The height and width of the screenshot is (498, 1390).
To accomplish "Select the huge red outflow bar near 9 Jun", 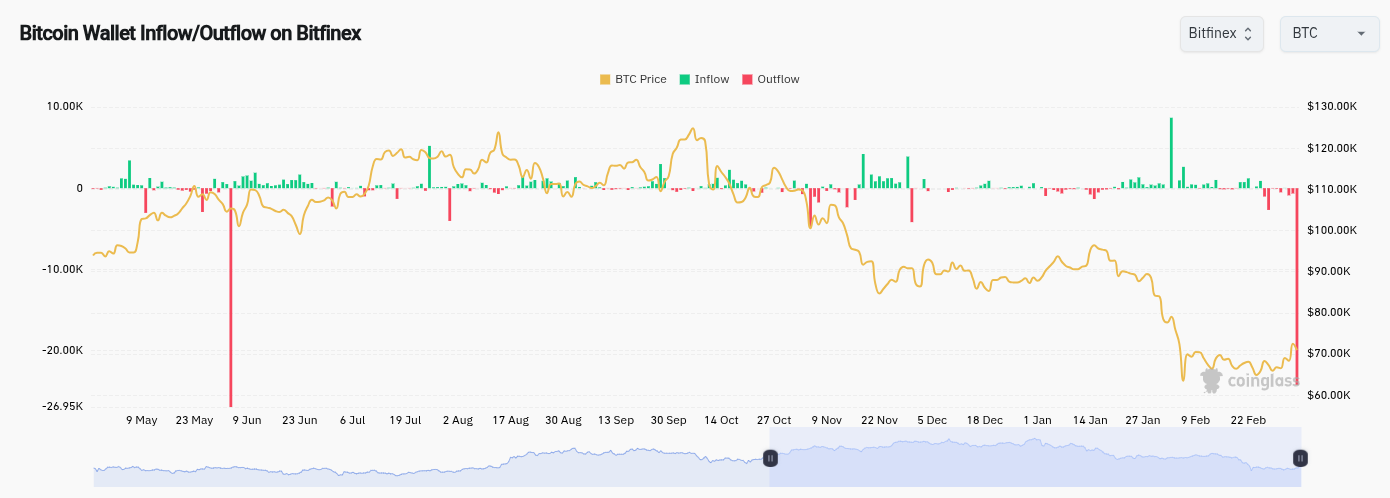I will 231,300.
